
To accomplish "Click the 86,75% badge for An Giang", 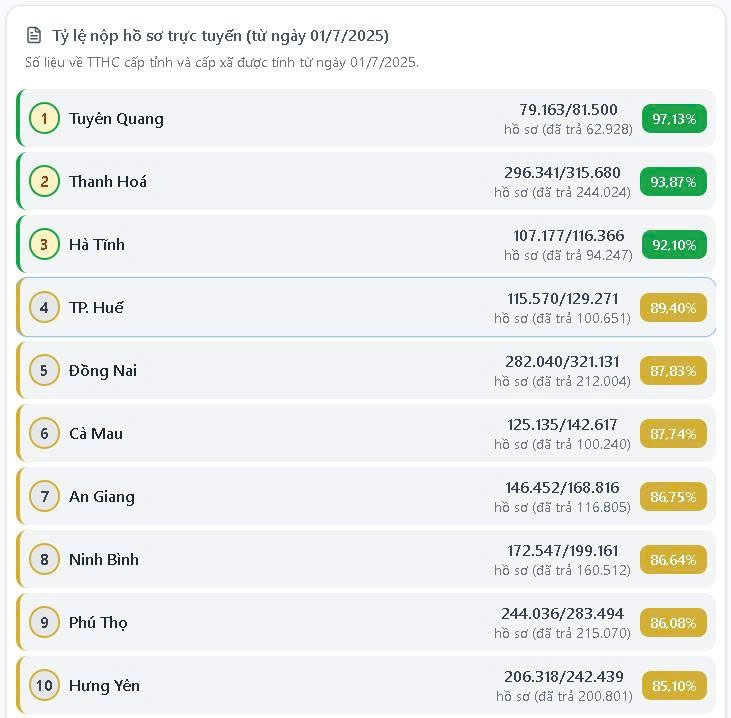I will click(x=673, y=497).
